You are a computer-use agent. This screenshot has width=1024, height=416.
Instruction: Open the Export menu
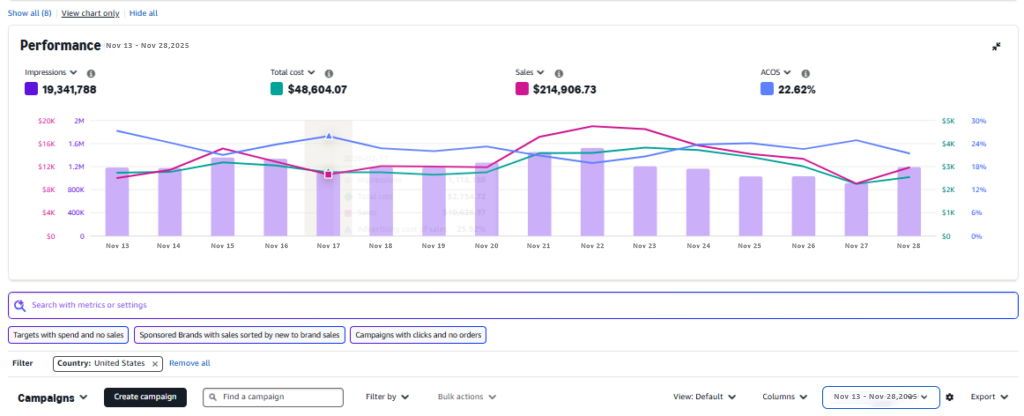(x=988, y=397)
